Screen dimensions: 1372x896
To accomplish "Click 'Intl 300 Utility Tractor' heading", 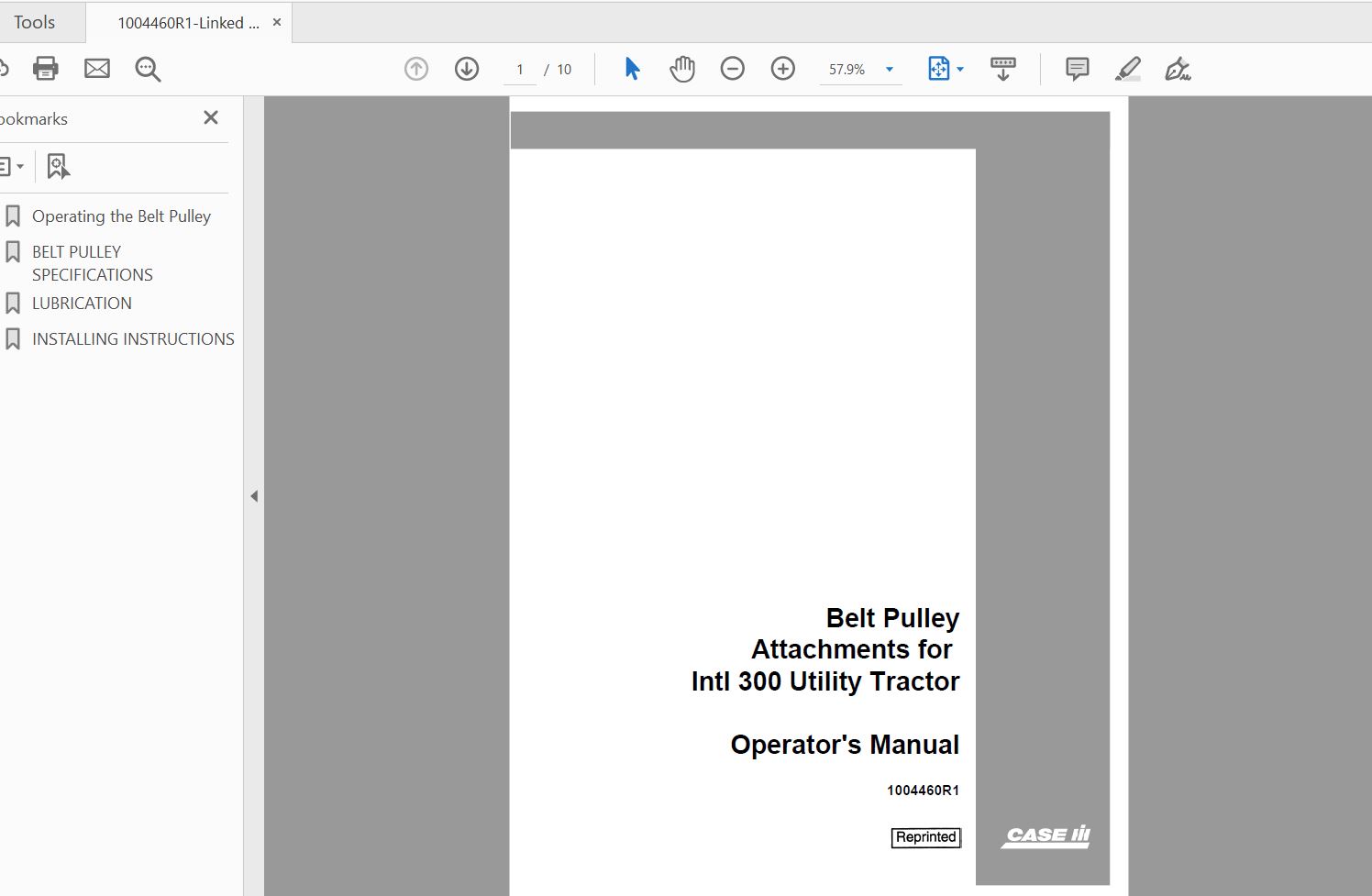I will point(825,681).
